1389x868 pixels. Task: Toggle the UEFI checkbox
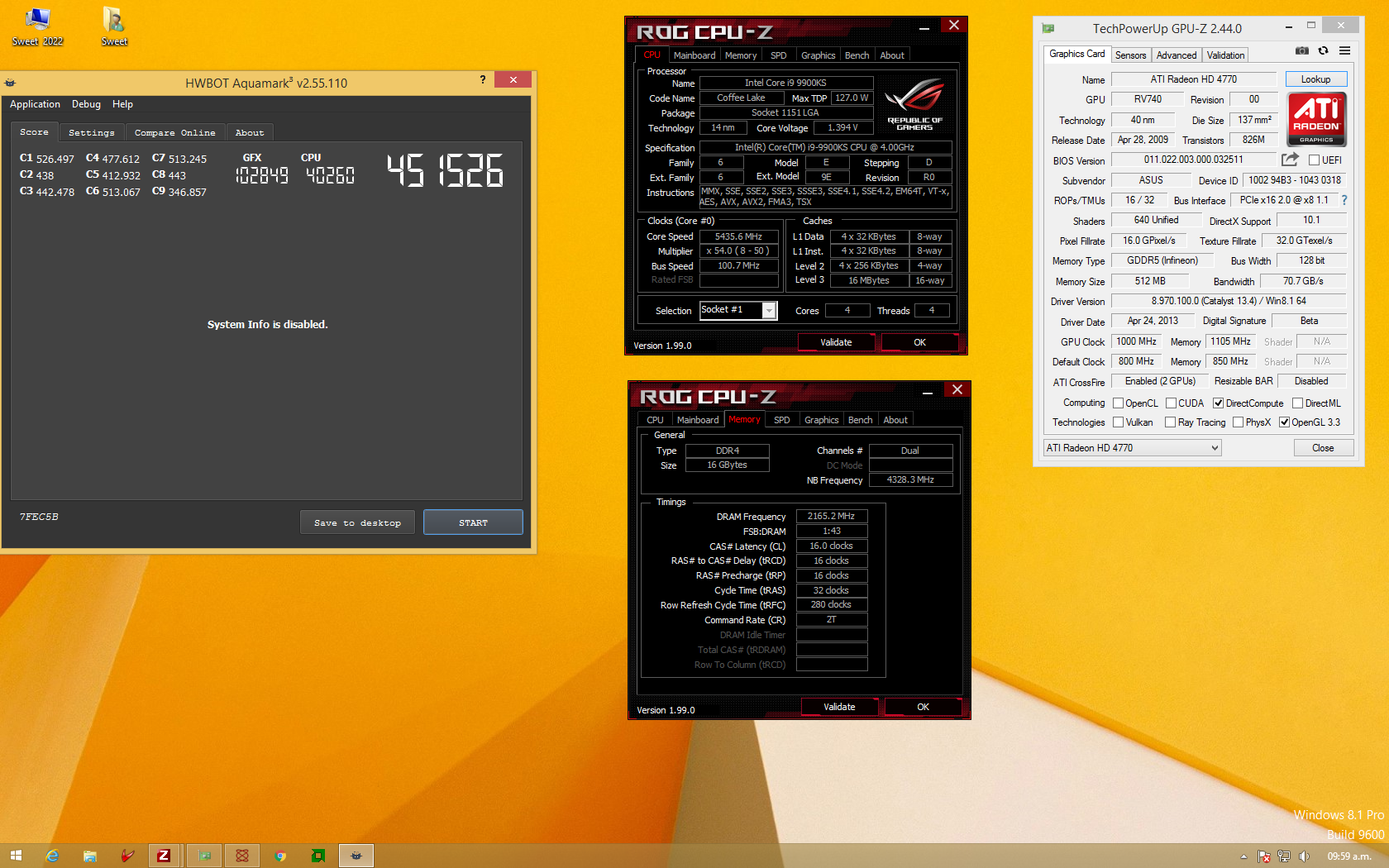point(1314,160)
